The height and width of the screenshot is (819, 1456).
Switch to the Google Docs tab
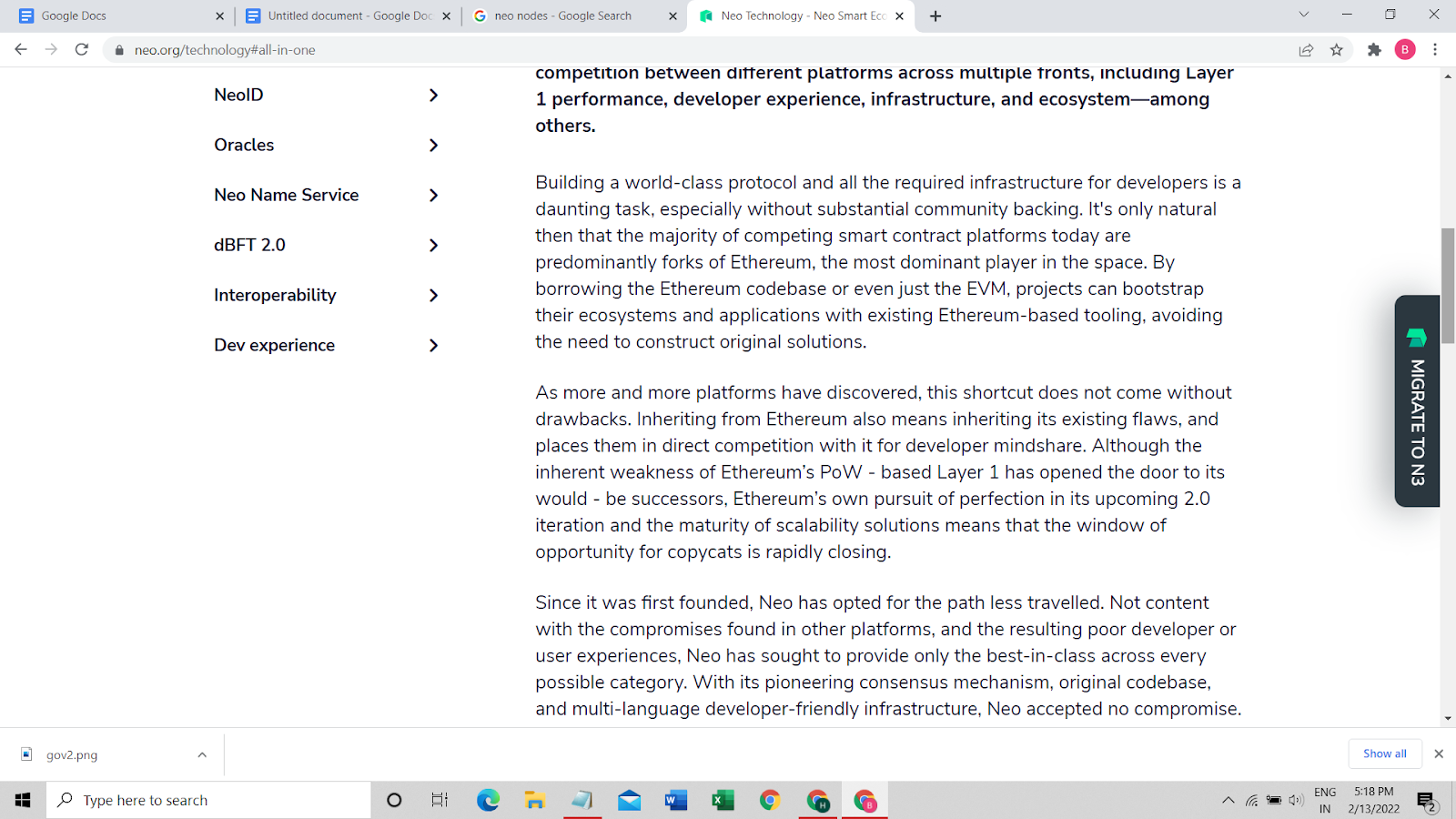pos(120,15)
